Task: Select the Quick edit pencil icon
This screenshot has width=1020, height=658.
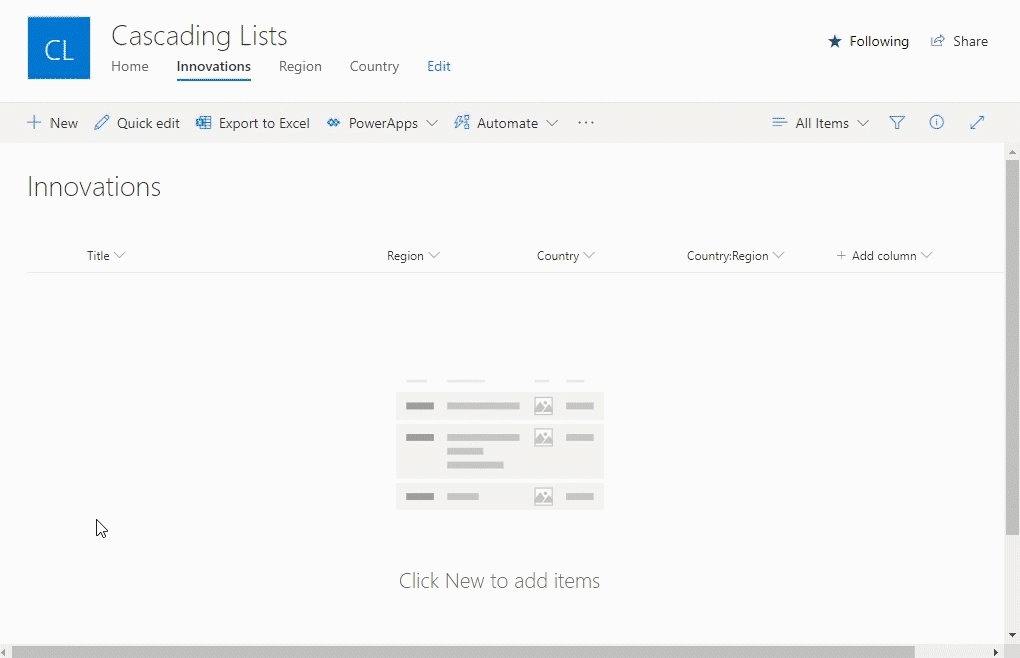Action: (x=101, y=122)
